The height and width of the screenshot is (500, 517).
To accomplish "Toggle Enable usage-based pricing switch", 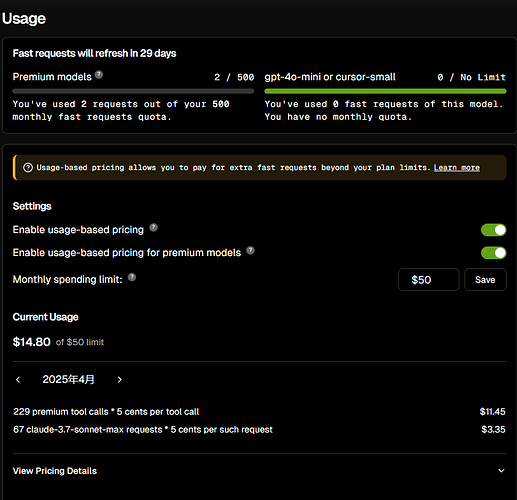I will point(493,230).
